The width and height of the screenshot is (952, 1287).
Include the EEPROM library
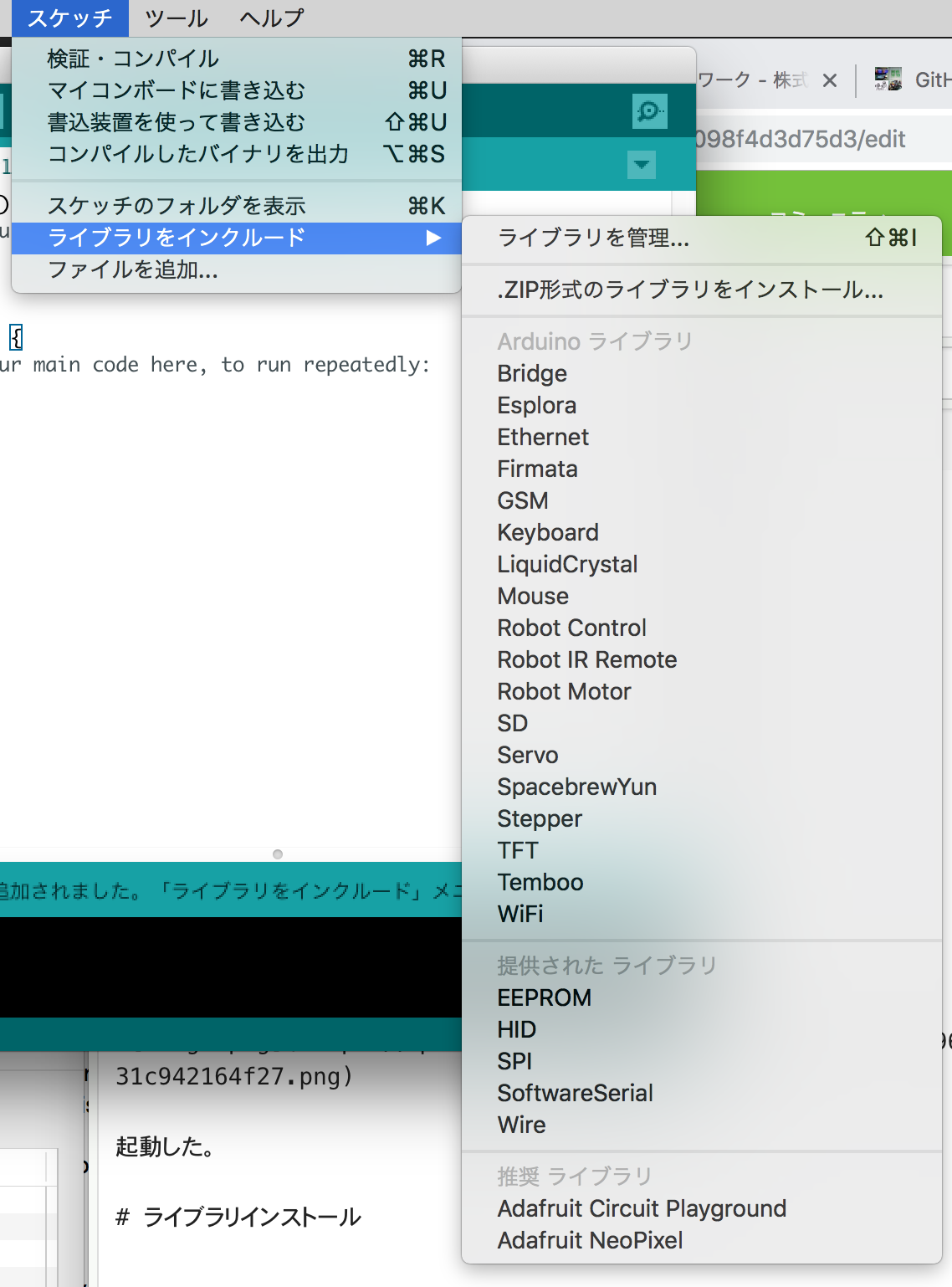(544, 997)
